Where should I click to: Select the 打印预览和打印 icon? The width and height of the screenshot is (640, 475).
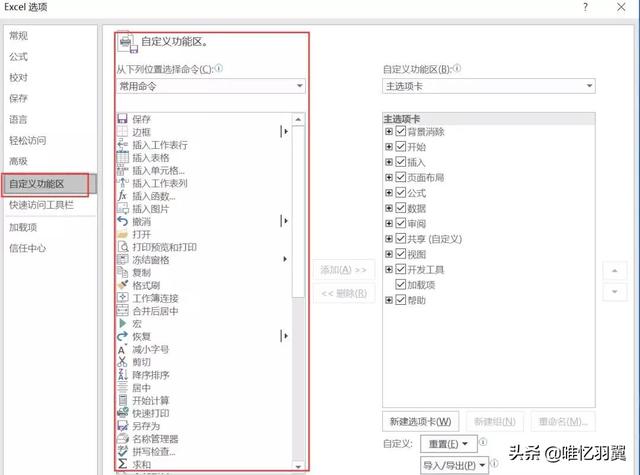(122, 247)
